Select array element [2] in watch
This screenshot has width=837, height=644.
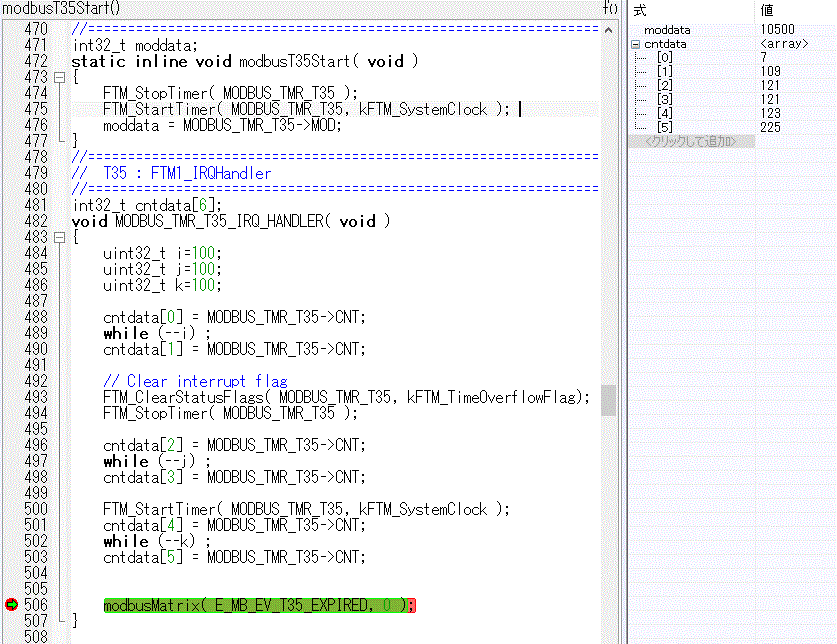[665, 85]
